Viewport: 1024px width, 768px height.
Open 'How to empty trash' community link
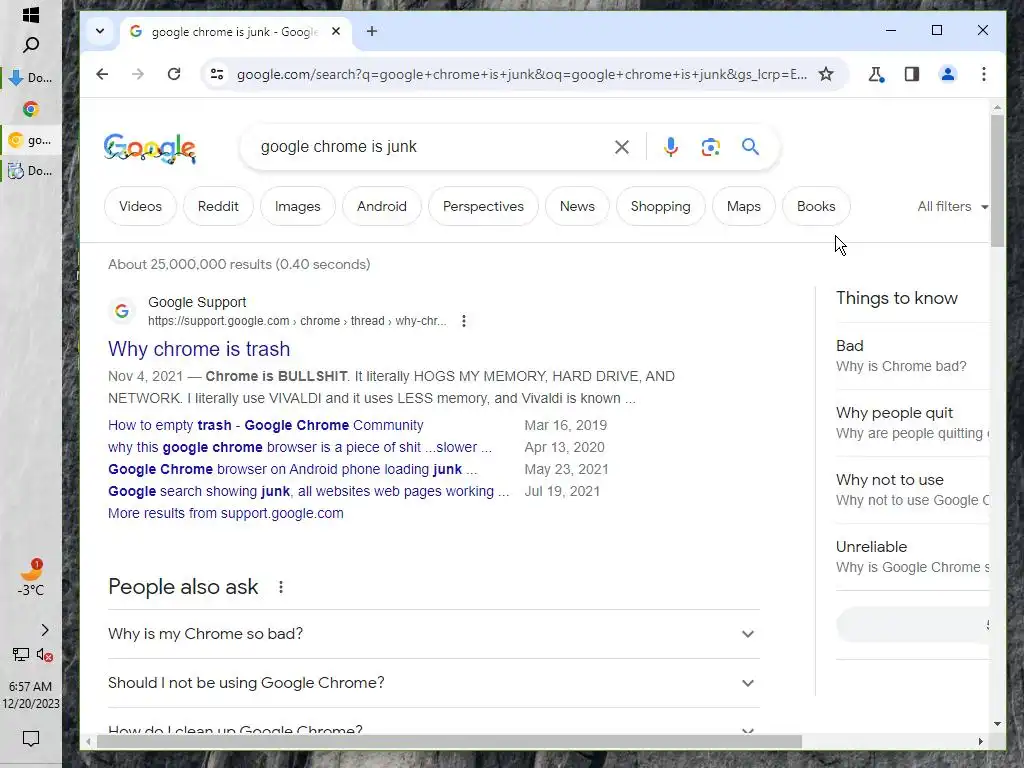[266, 425]
